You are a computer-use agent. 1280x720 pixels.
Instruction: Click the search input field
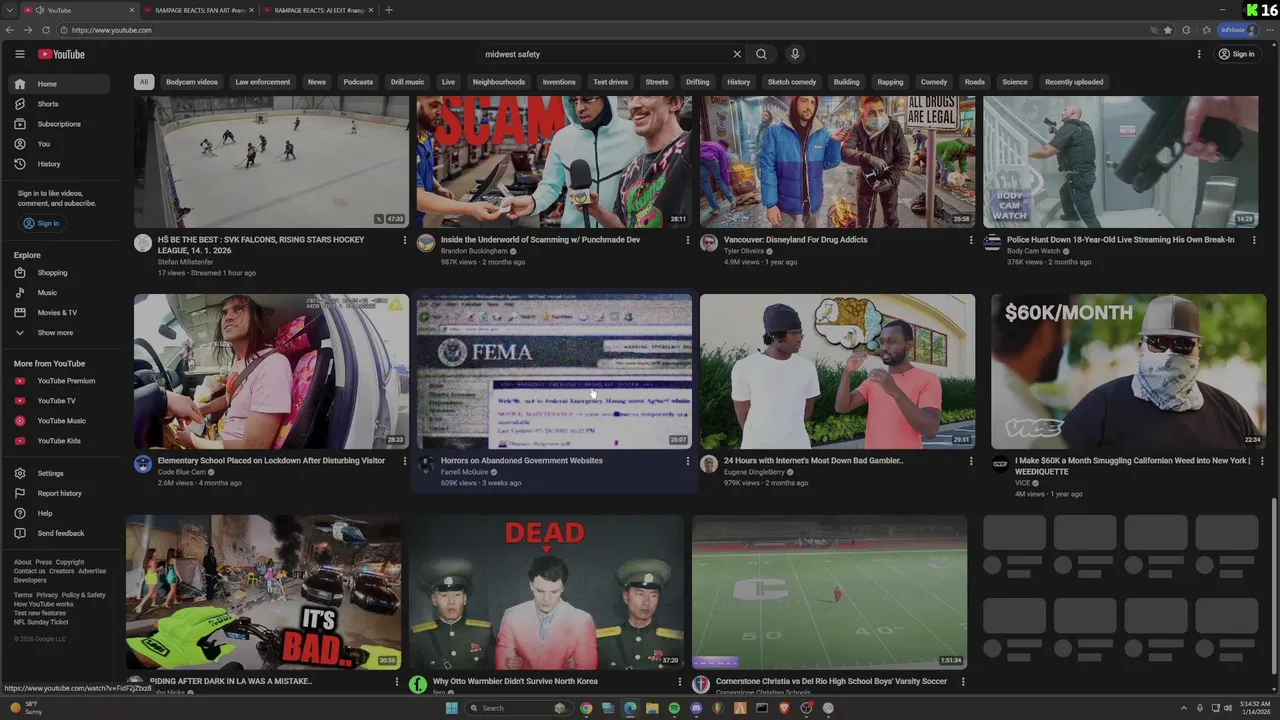tap(605, 54)
